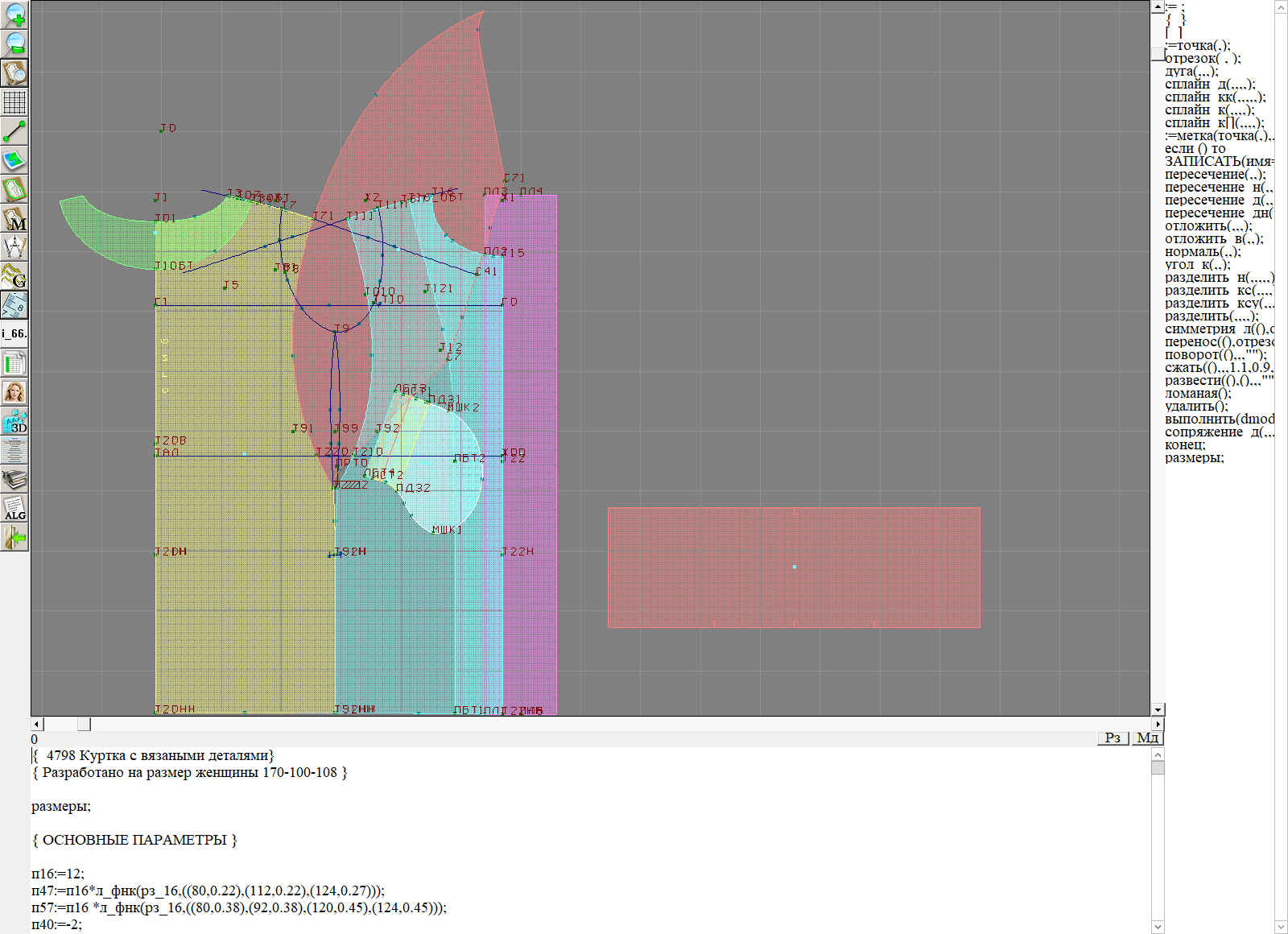Click horizontal scrollbar right arrow under canvas
Screen dimensions: 1288x934
(x=1158, y=724)
